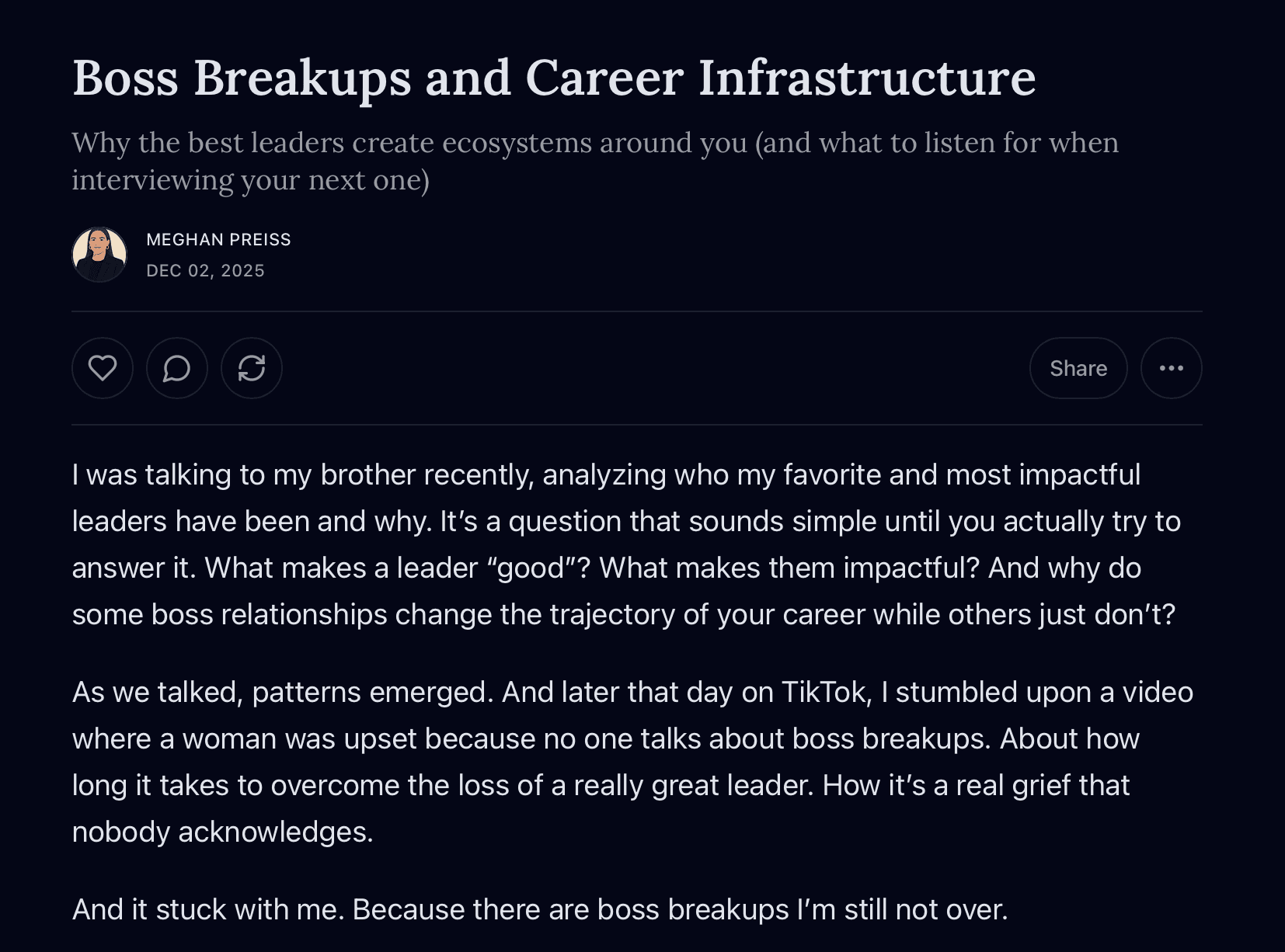Click the quoted word good in the first paragraph
This screenshot has height=952, width=1285.
coord(532,568)
